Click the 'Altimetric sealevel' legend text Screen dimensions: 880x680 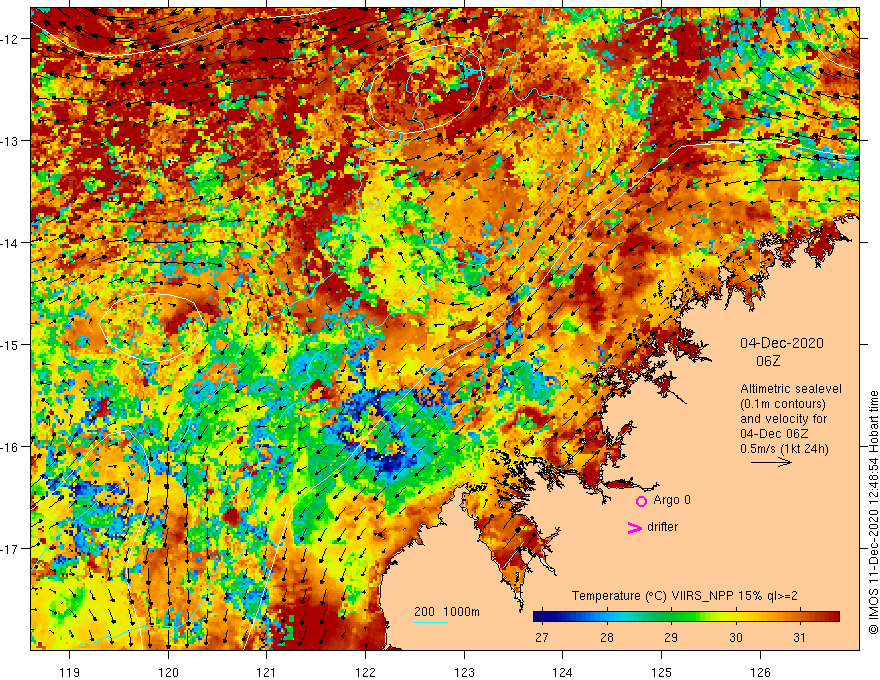[x=791, y=389]
